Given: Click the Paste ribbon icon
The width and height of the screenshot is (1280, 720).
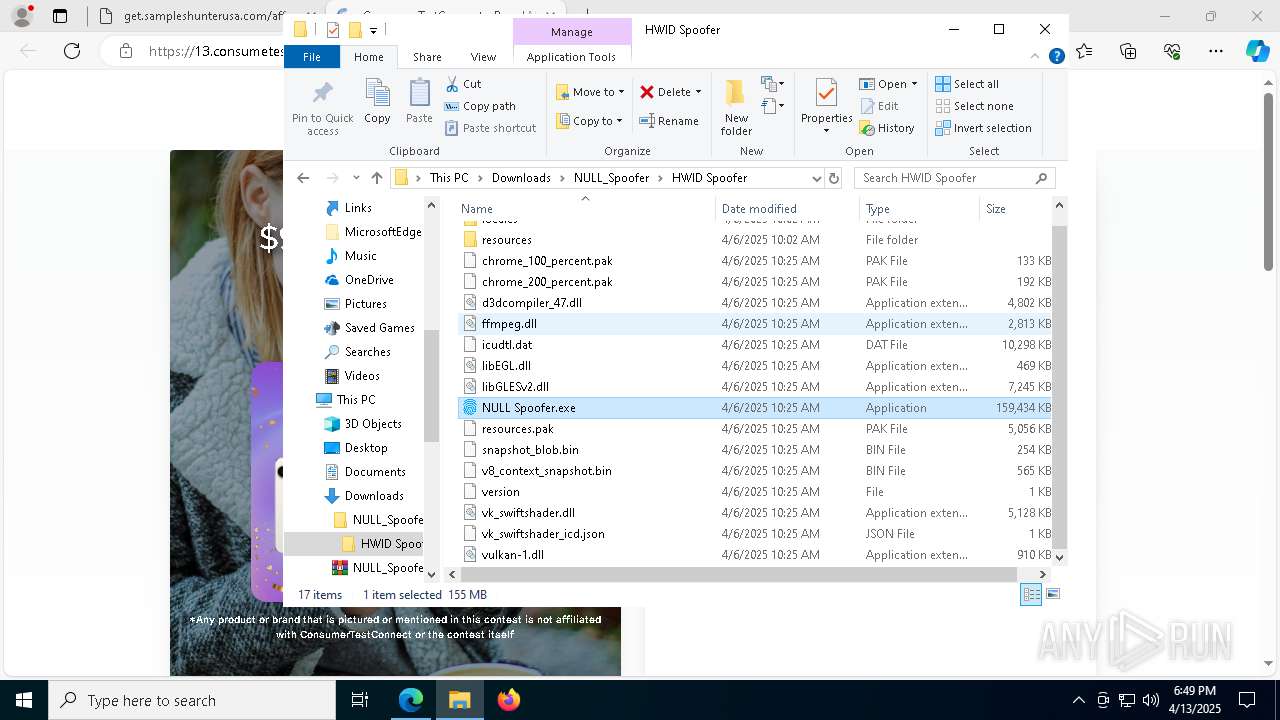Looking at the screenshot, I should point(419,102).
